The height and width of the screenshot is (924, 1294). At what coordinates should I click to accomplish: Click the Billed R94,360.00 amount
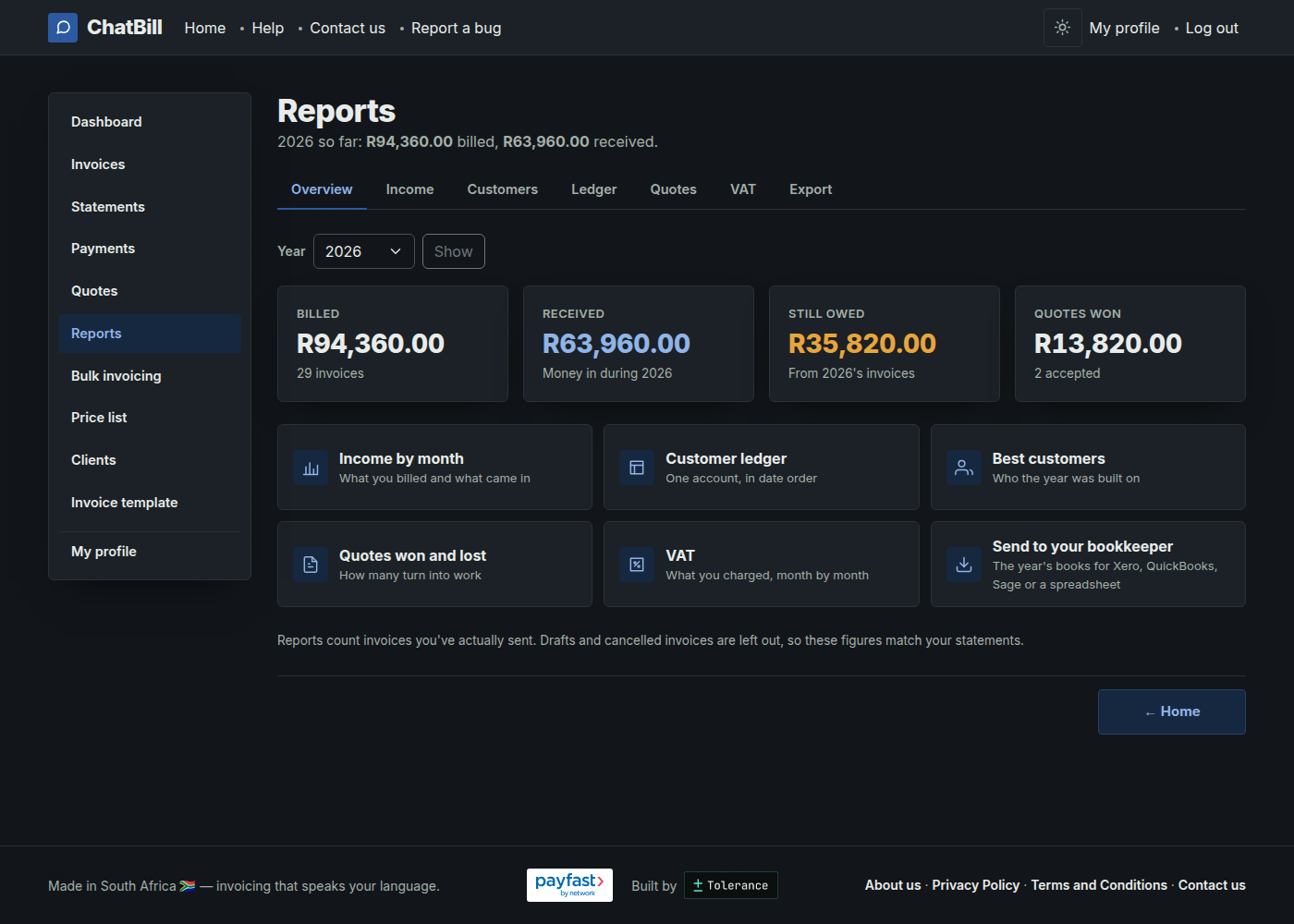pyautogui.click(x=371, y=344)
